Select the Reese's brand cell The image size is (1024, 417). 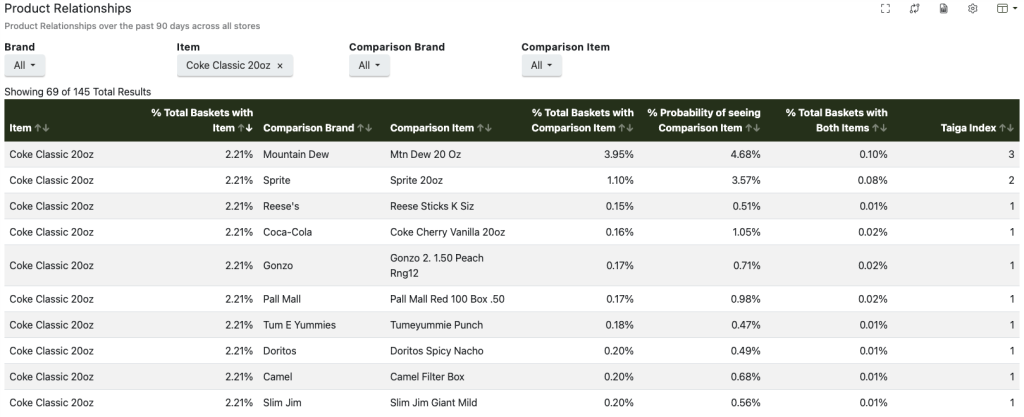tap(281, 206)
